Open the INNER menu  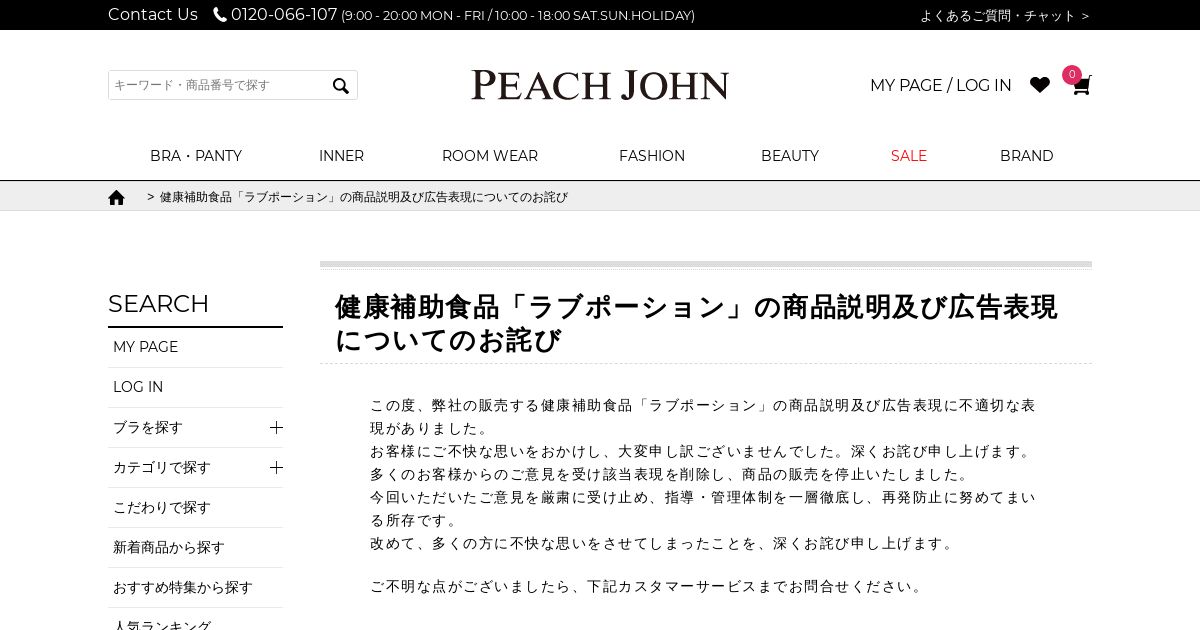(341, 156)
